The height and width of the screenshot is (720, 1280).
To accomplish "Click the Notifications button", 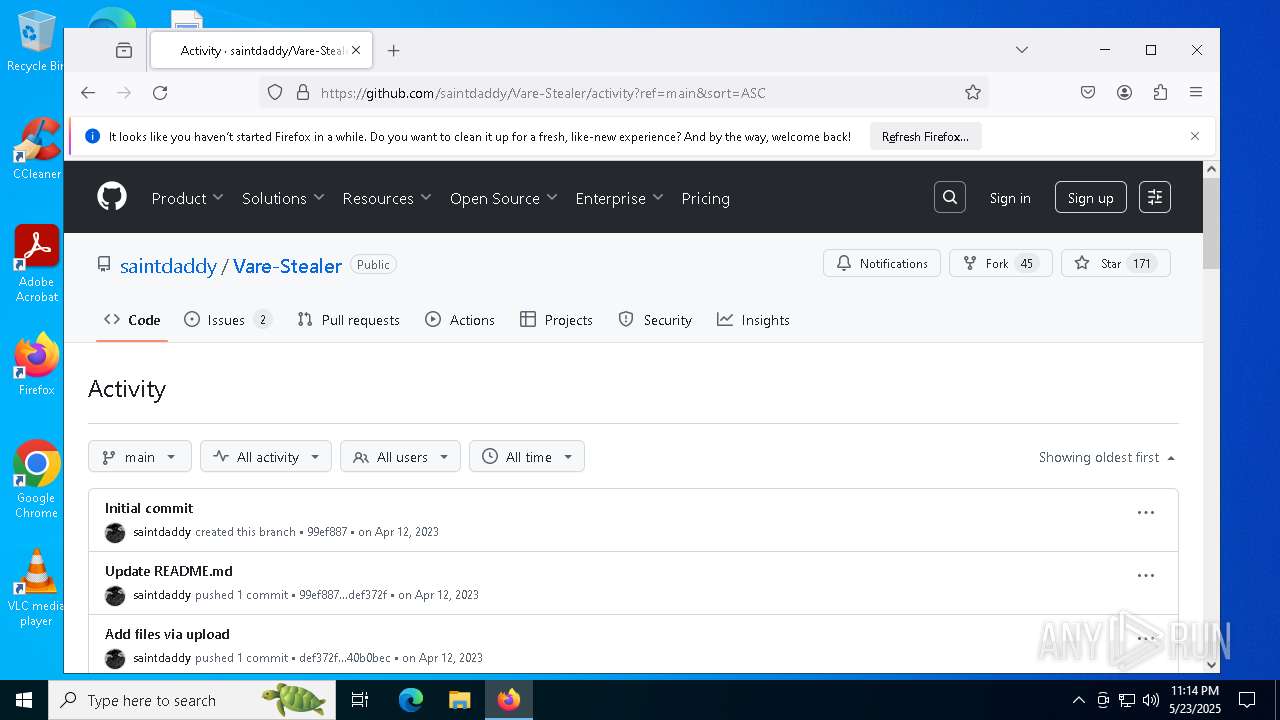I will [882, 263].
